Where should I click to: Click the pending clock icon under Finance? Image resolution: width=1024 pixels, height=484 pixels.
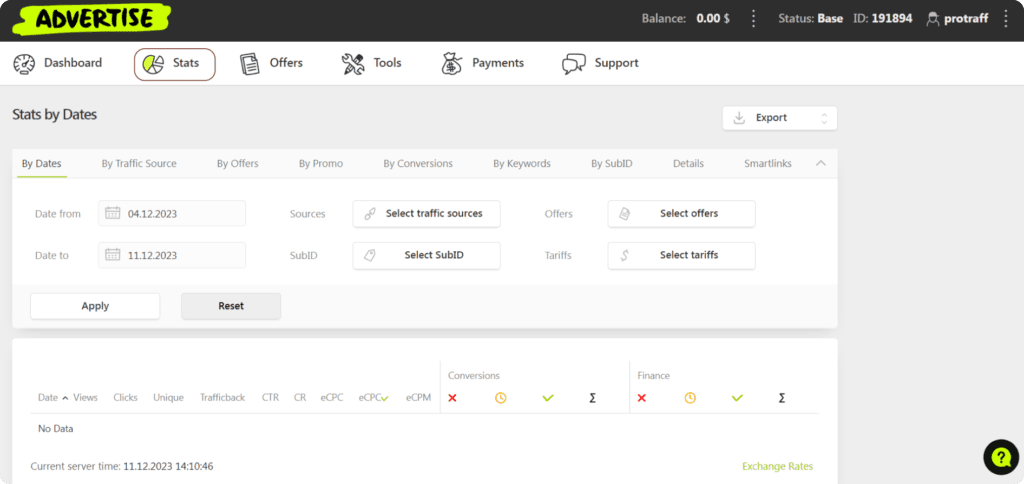pos(690,398)
